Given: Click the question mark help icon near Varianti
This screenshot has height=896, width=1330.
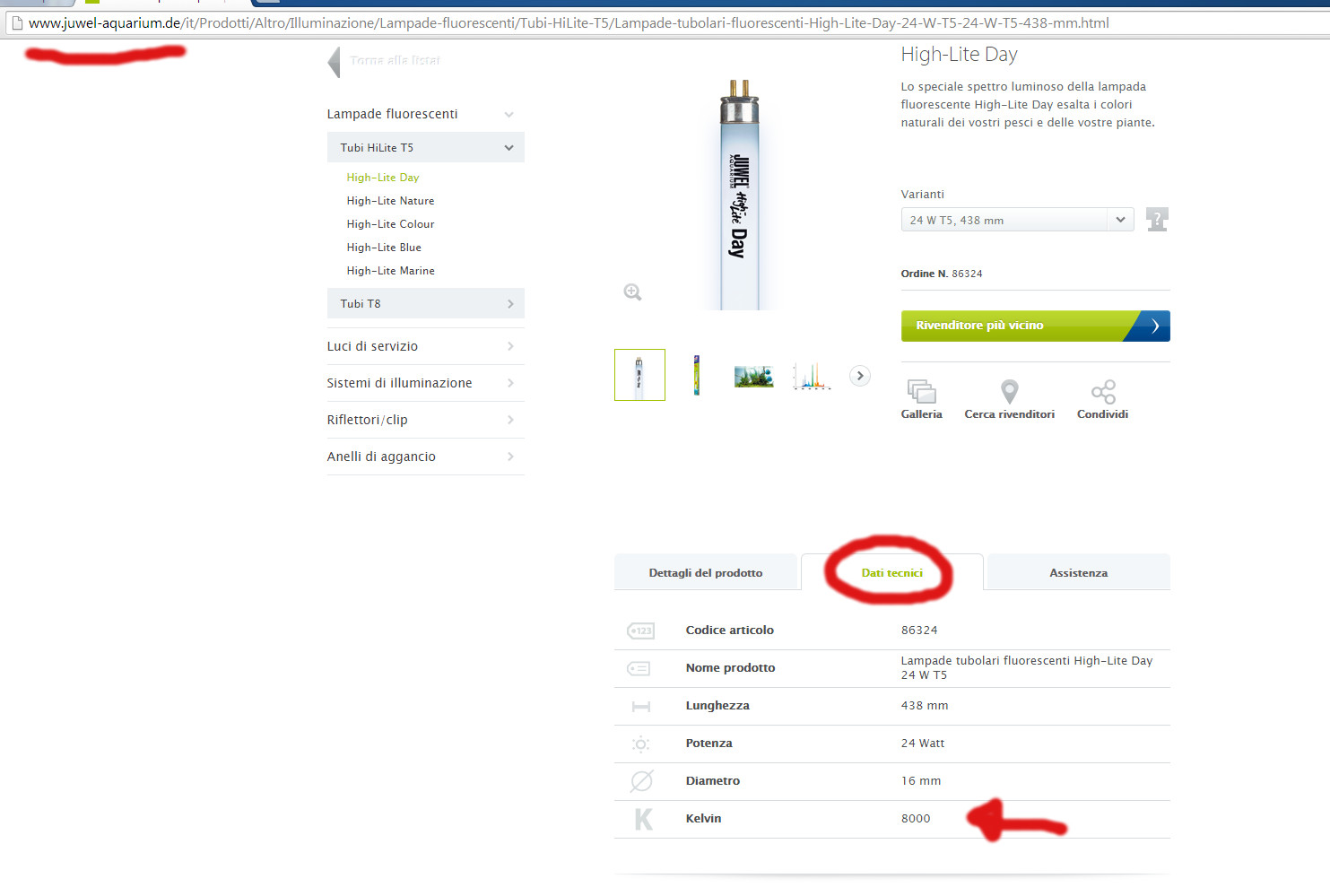Looking at the screenshot, I should 1157,219.
